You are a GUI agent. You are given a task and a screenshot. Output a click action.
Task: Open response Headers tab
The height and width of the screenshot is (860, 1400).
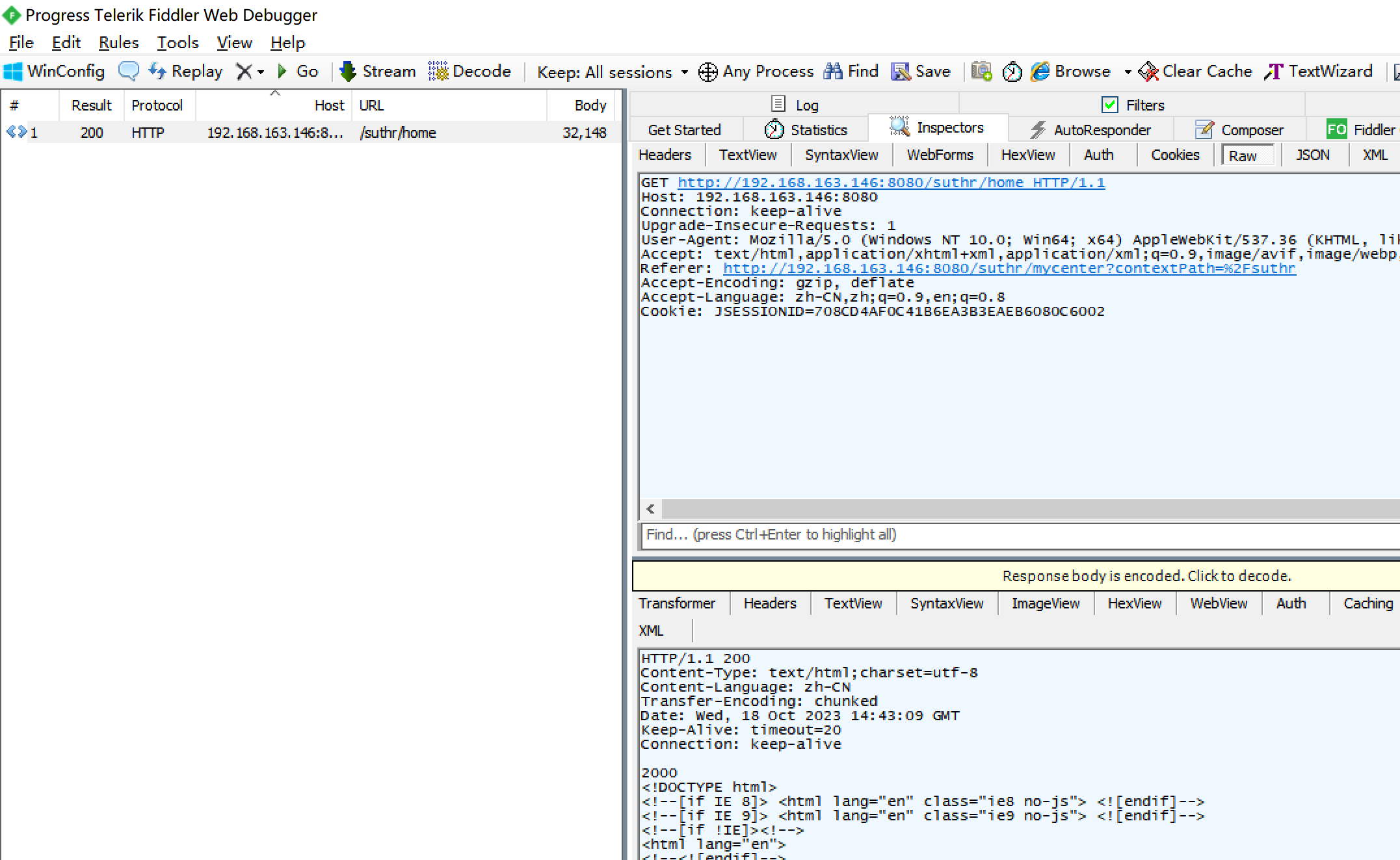770,604
